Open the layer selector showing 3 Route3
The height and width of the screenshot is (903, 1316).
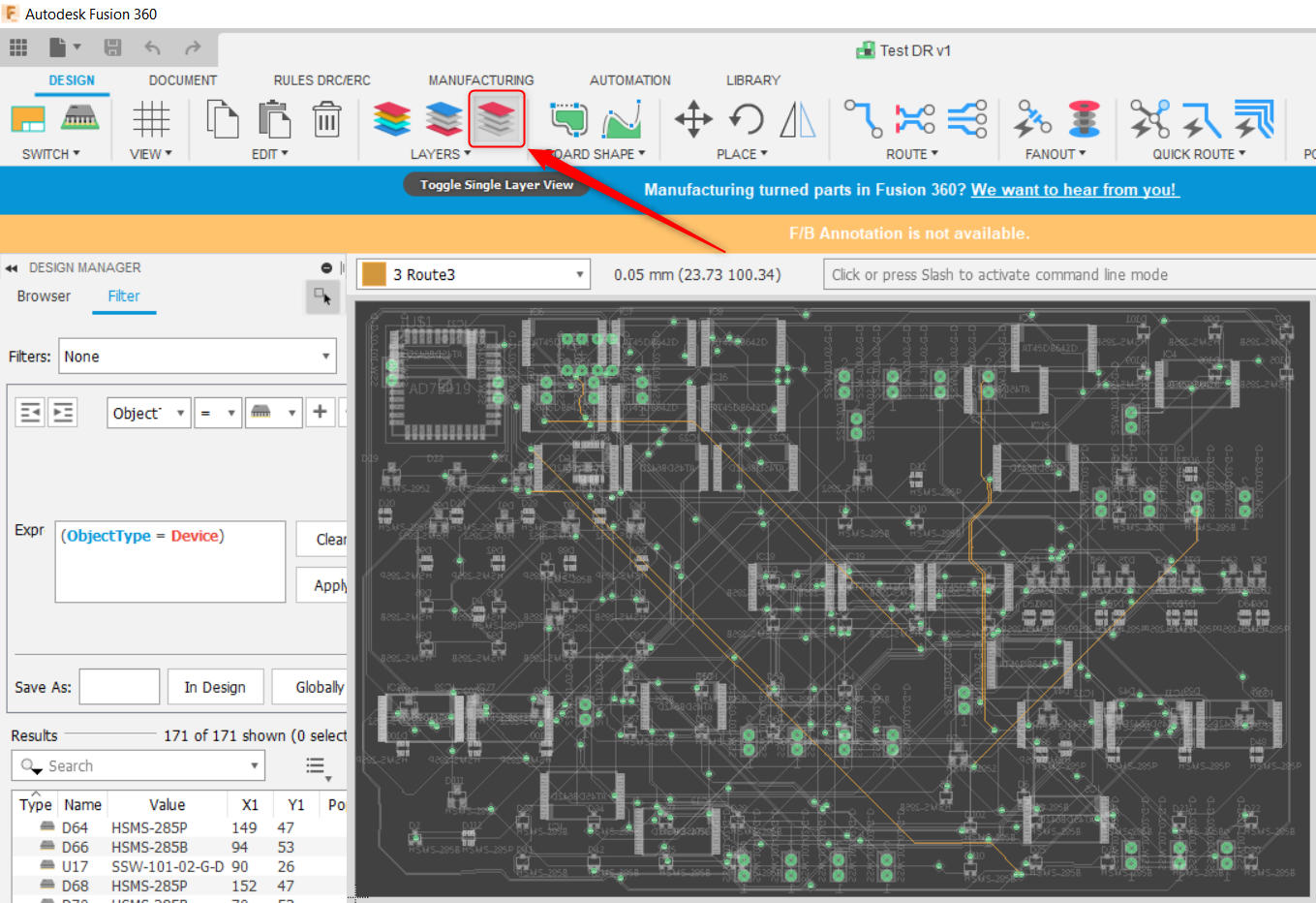(473, 273)
